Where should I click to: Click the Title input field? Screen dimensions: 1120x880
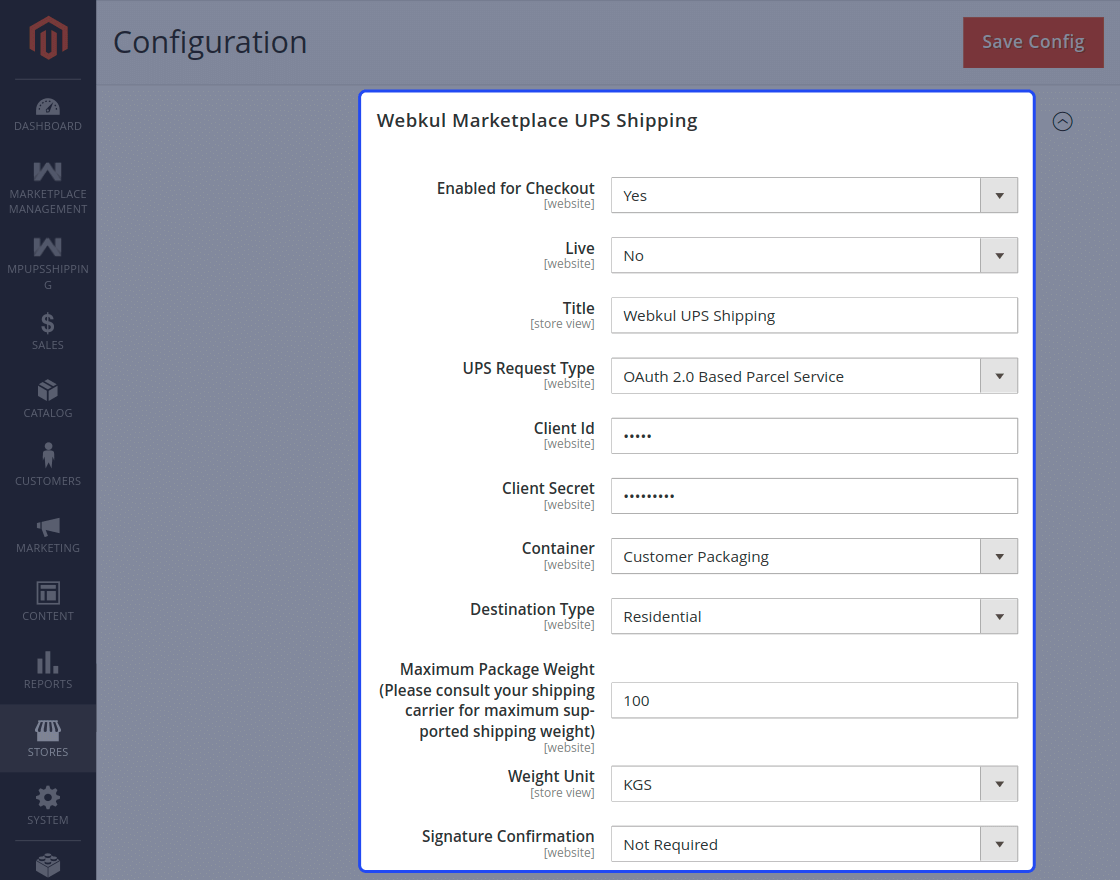point(814,315)
